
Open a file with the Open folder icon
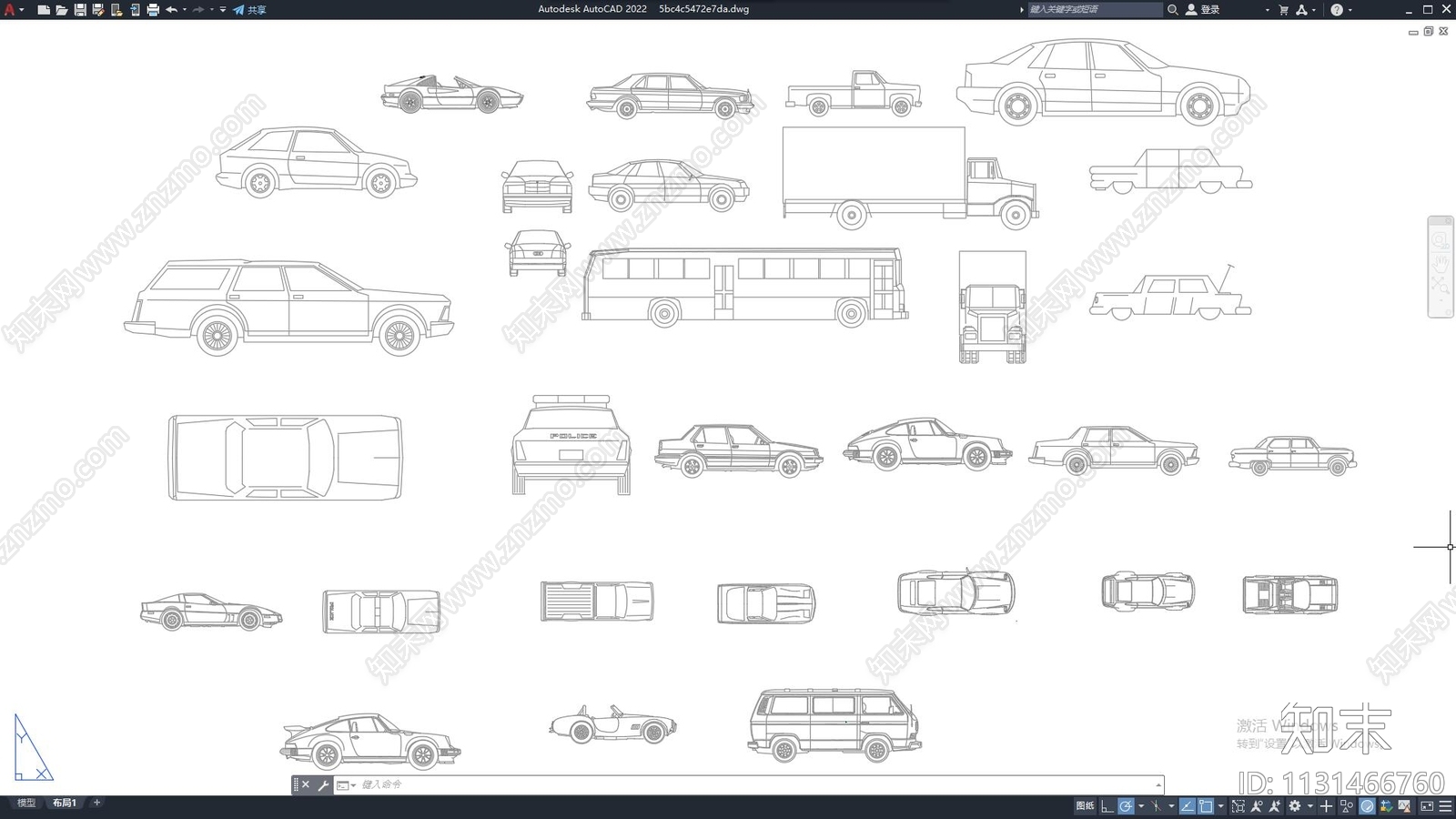(x=61, y=10)
